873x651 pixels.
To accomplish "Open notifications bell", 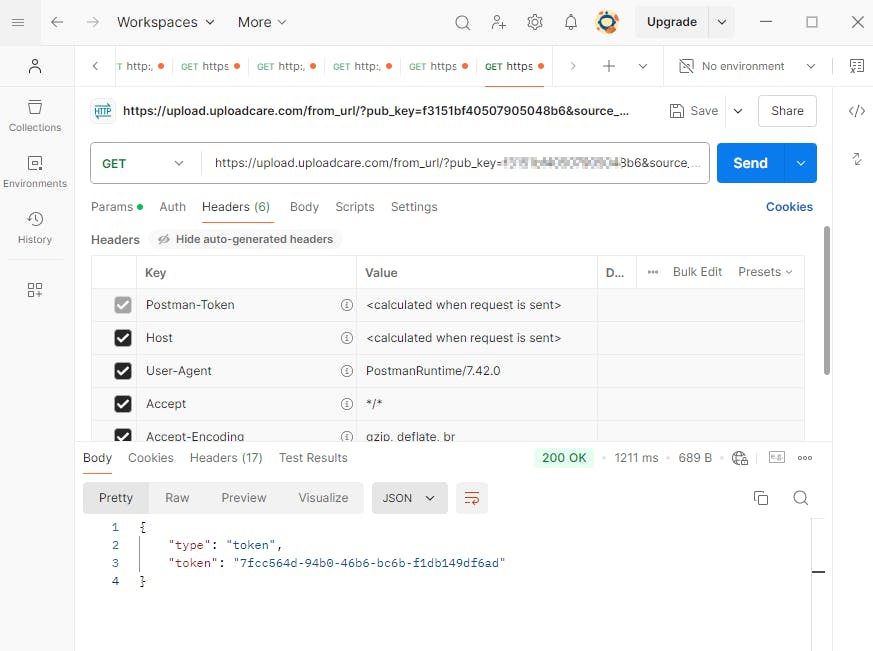I will (x=571, y=22).
